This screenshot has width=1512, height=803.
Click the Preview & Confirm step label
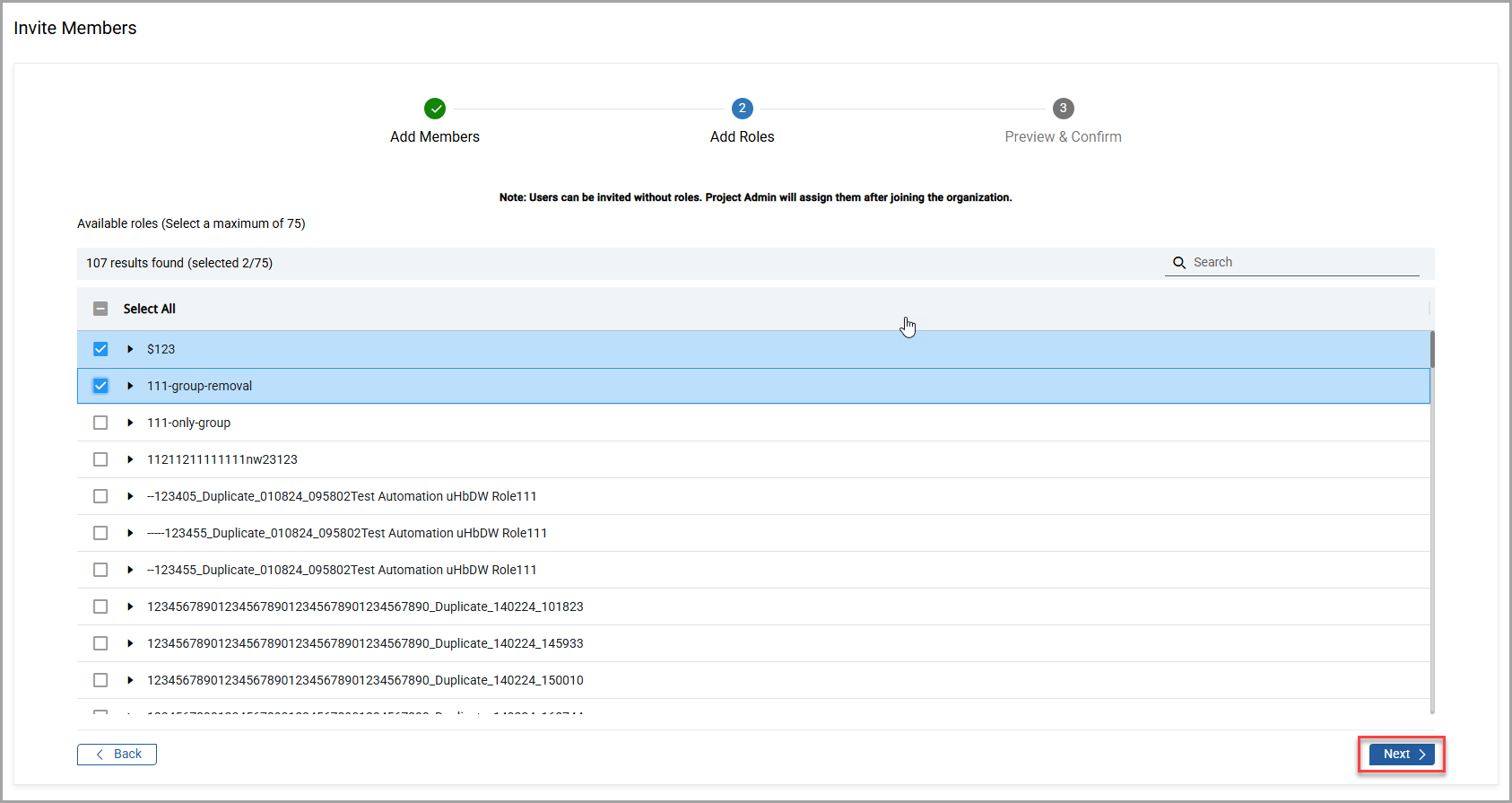[1063, 137]
